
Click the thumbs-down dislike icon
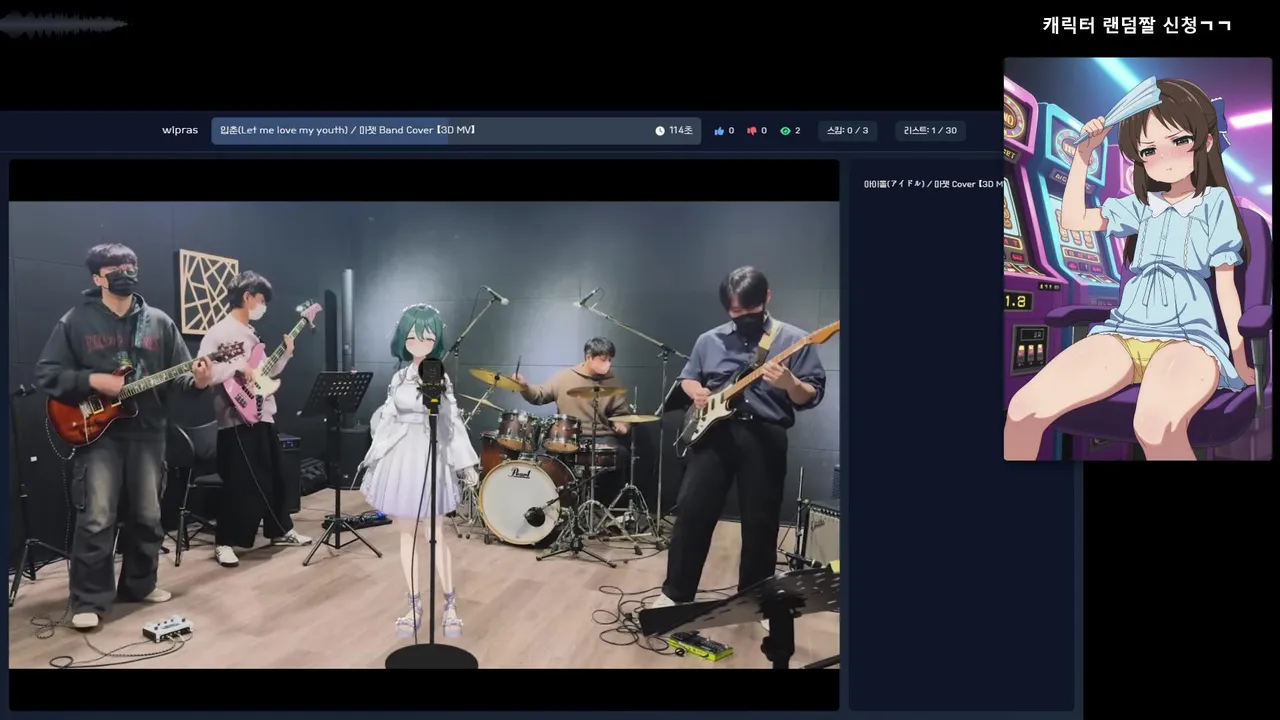tap(752, 131)
